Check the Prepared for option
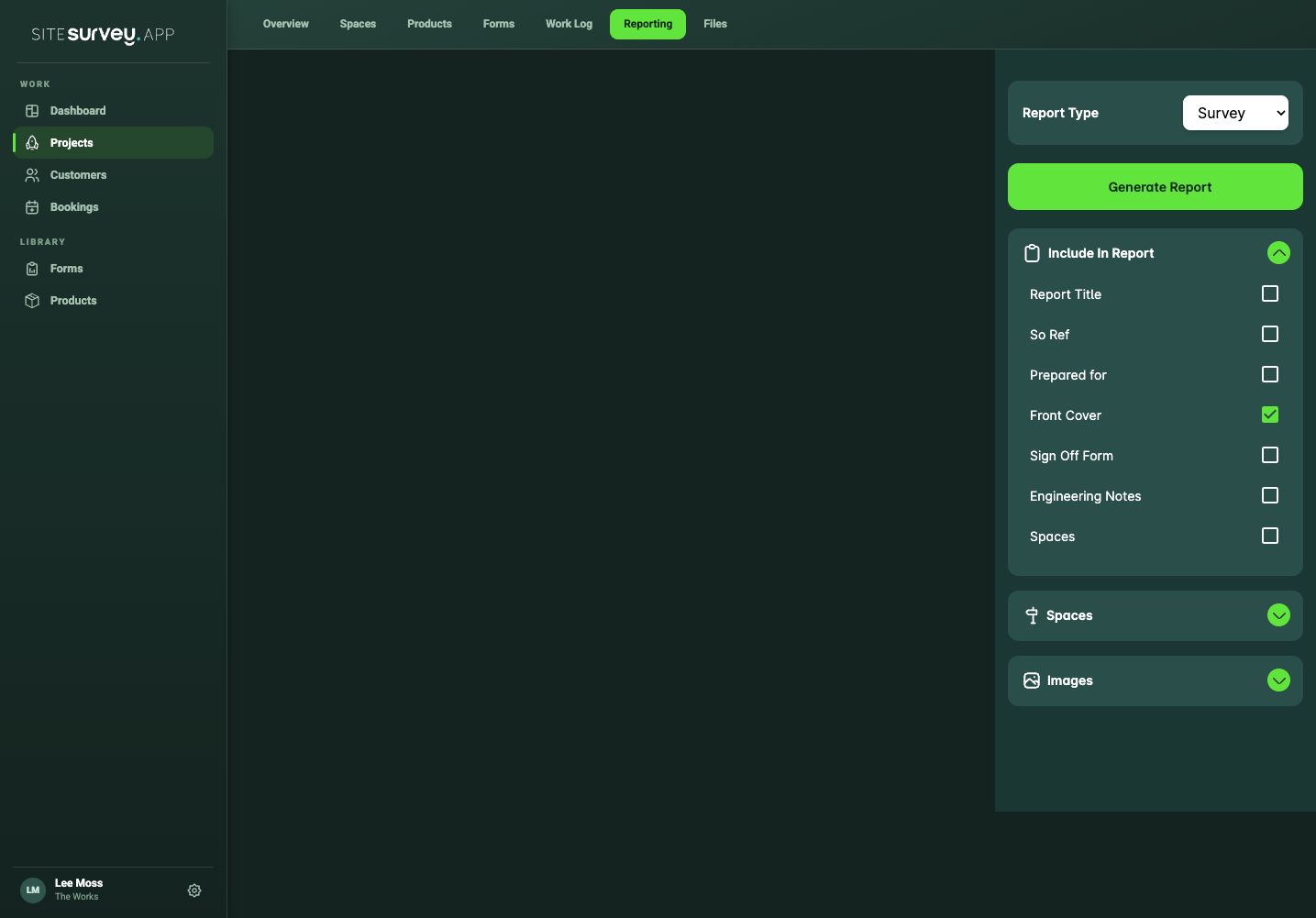The height and width of the screenshot is (918, 1316). pyautogui.click(x=1270, y=374)
